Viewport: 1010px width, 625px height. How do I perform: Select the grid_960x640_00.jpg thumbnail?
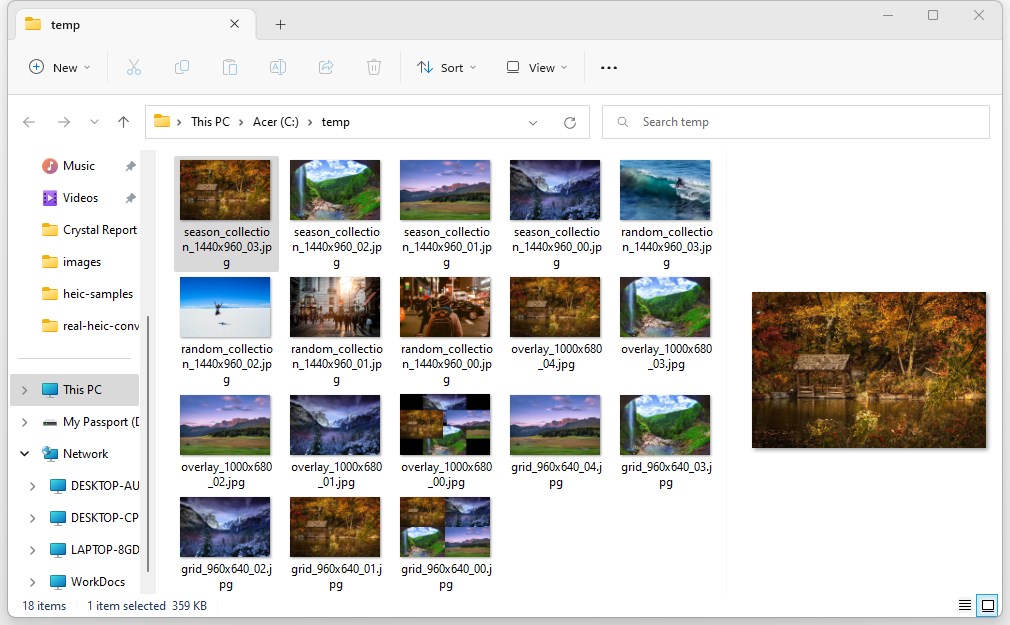click(x=445, y=527)
